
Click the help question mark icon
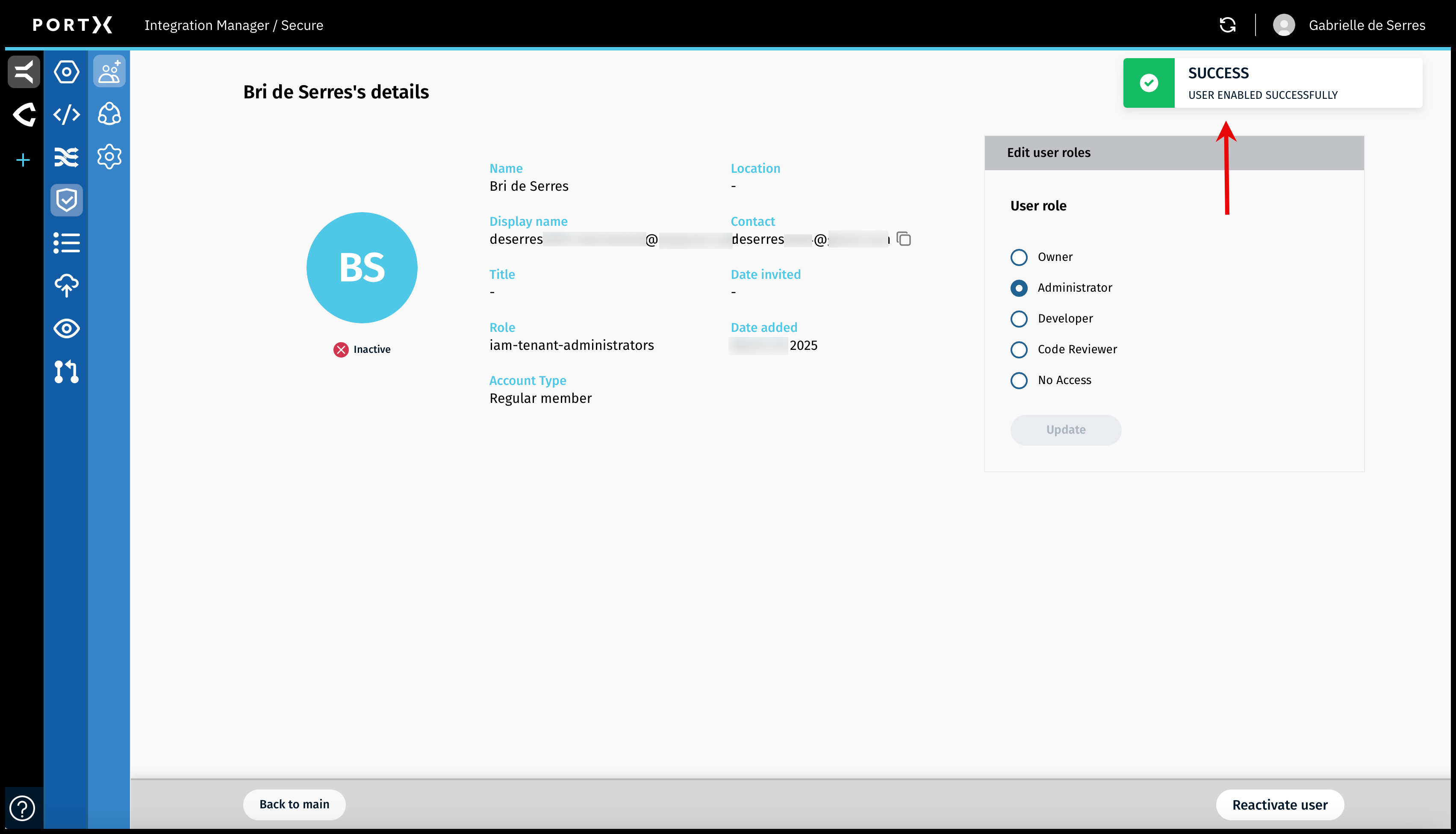pyautogui.click(x=22, y=808)
